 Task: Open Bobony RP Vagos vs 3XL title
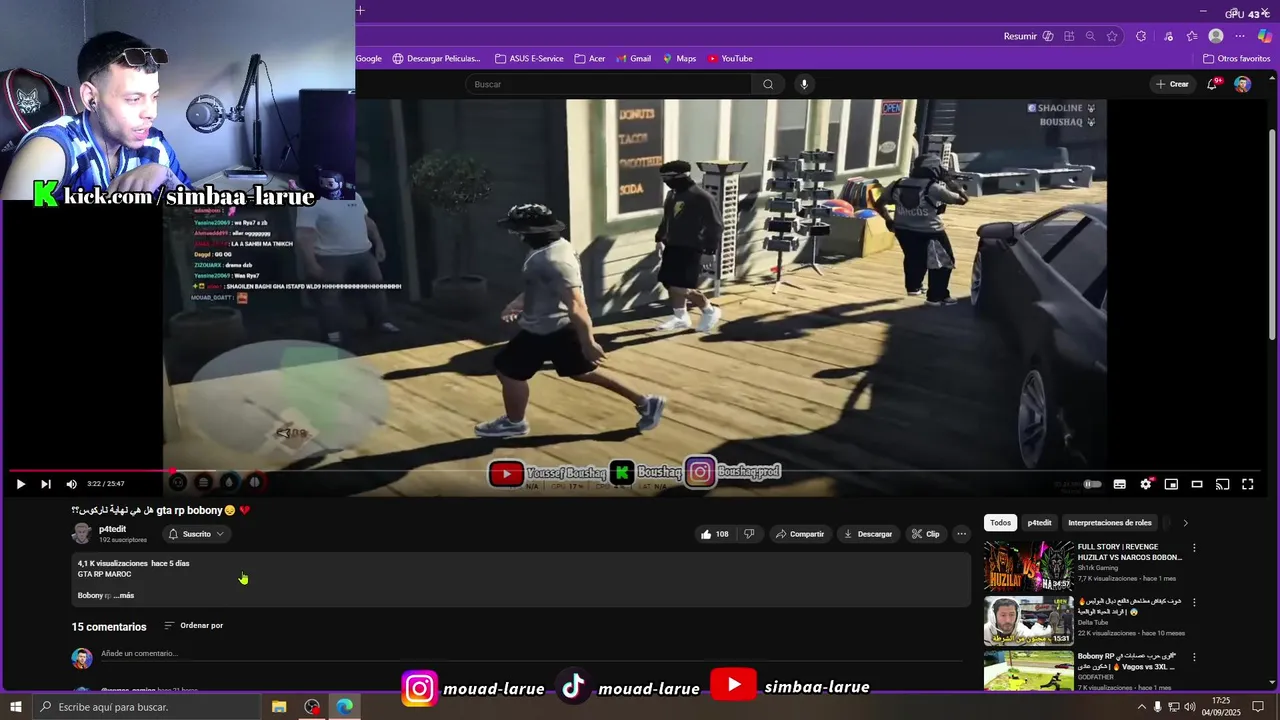tap(1127, 661)
